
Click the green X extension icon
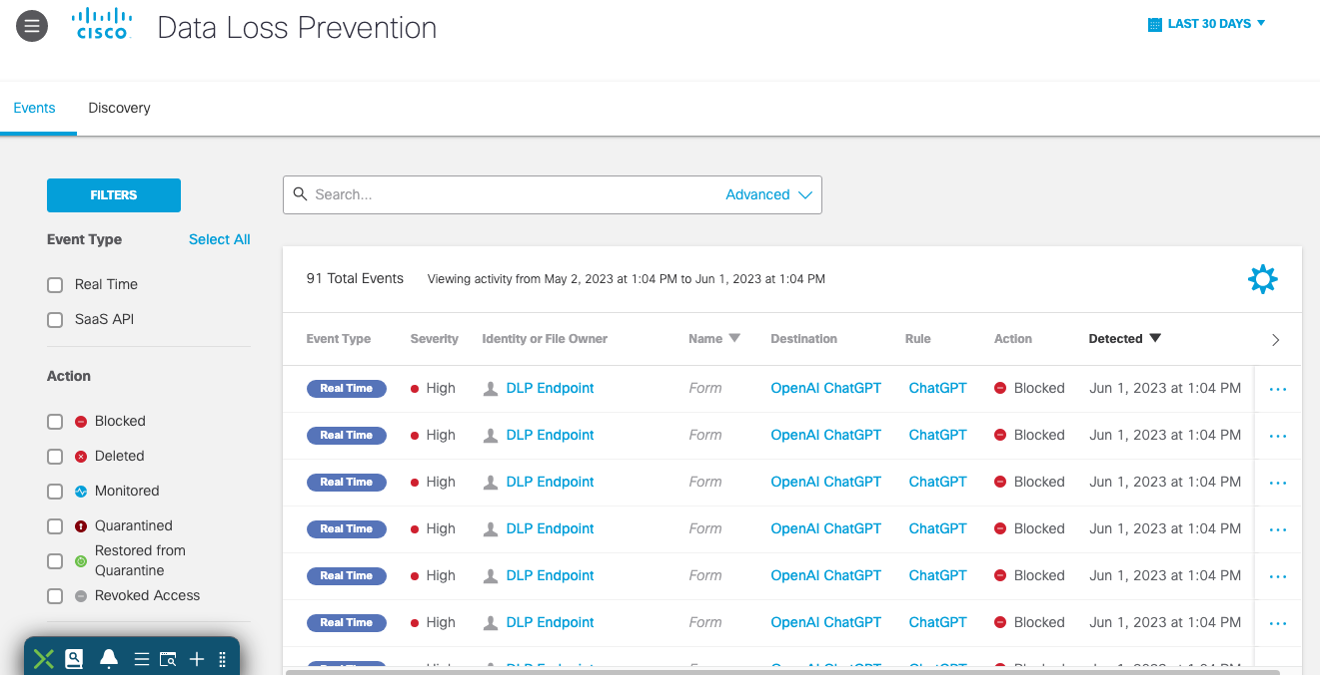[x=42, y=658]
